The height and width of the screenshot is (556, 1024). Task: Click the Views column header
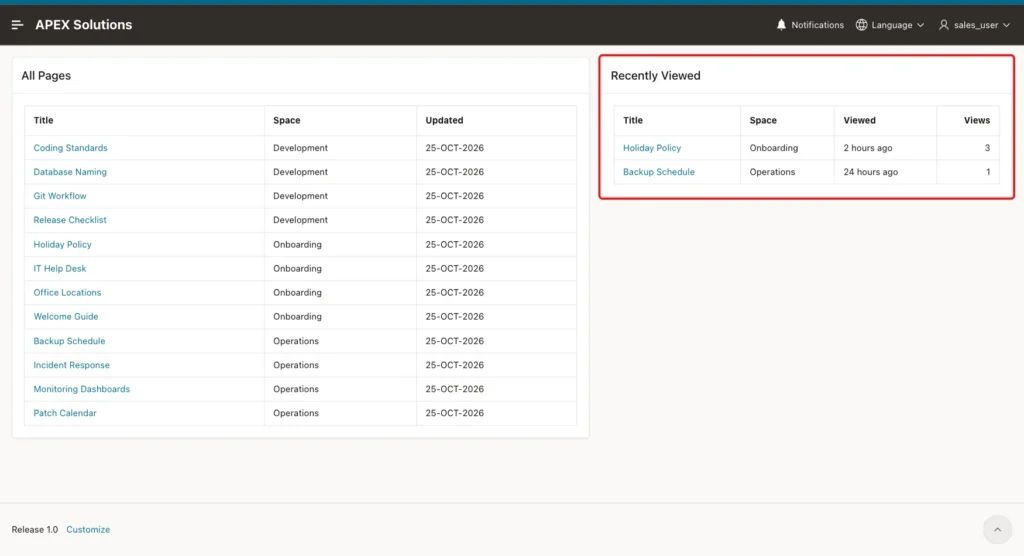pyautogui.click(x=976, y=120)
